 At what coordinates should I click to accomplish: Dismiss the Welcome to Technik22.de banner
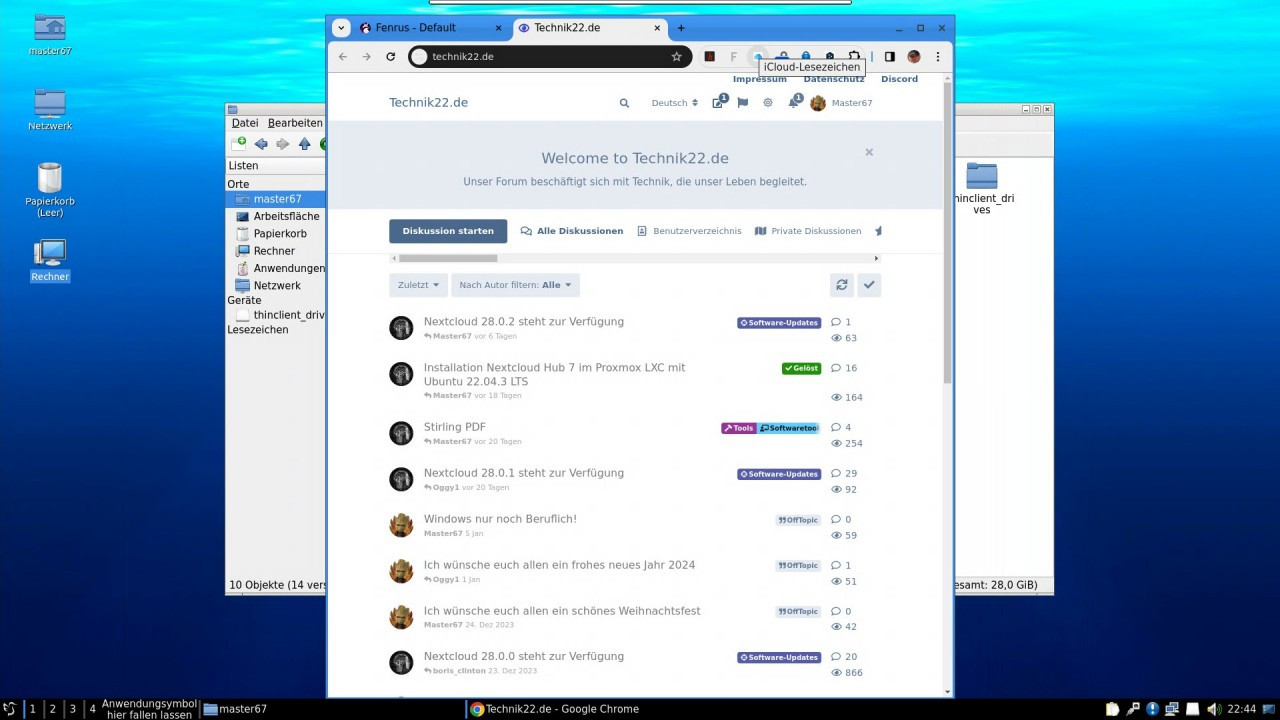869,152
